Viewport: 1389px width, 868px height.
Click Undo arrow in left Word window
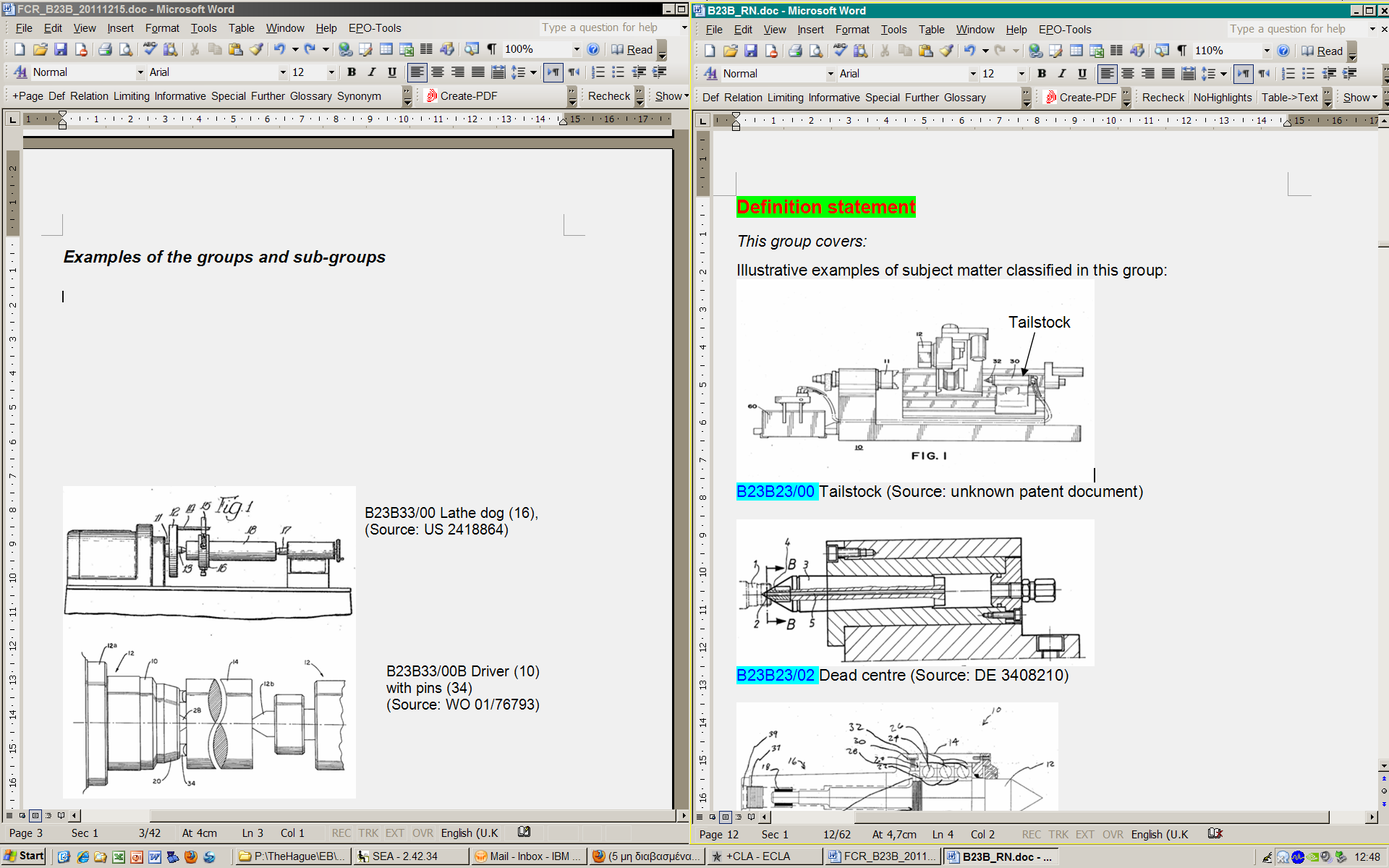279,49
